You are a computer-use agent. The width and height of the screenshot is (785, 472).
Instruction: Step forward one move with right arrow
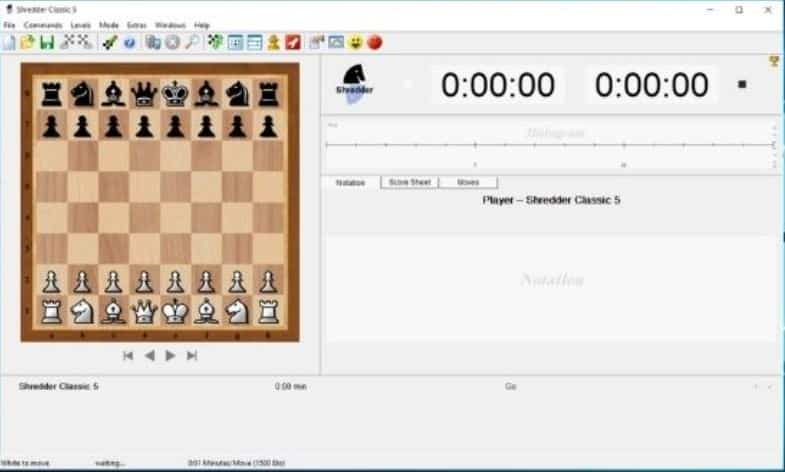[x=170, y=355]
